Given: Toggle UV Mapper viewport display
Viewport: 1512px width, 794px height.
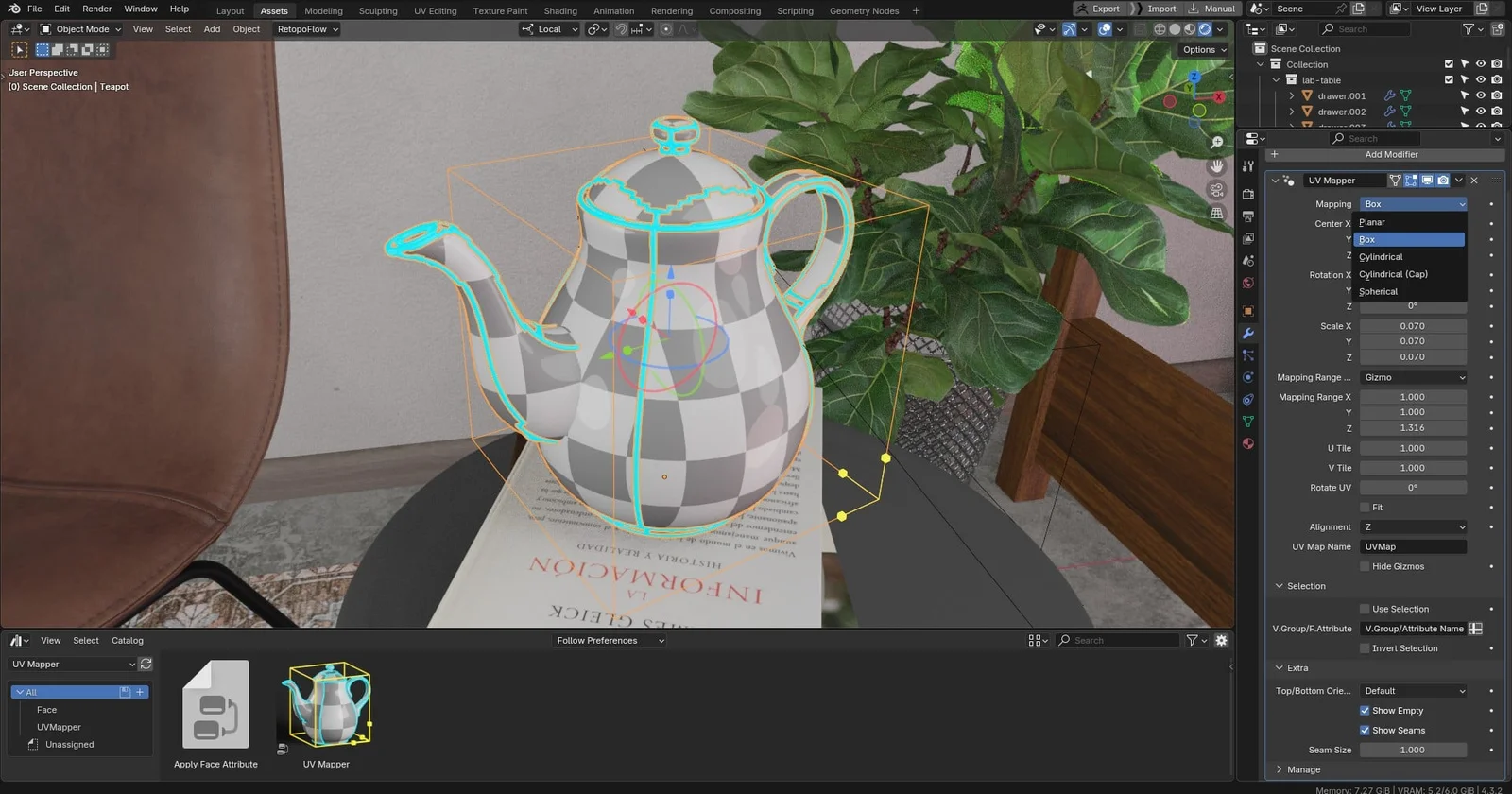Looking at the screenshot, I should point(1427,180).
